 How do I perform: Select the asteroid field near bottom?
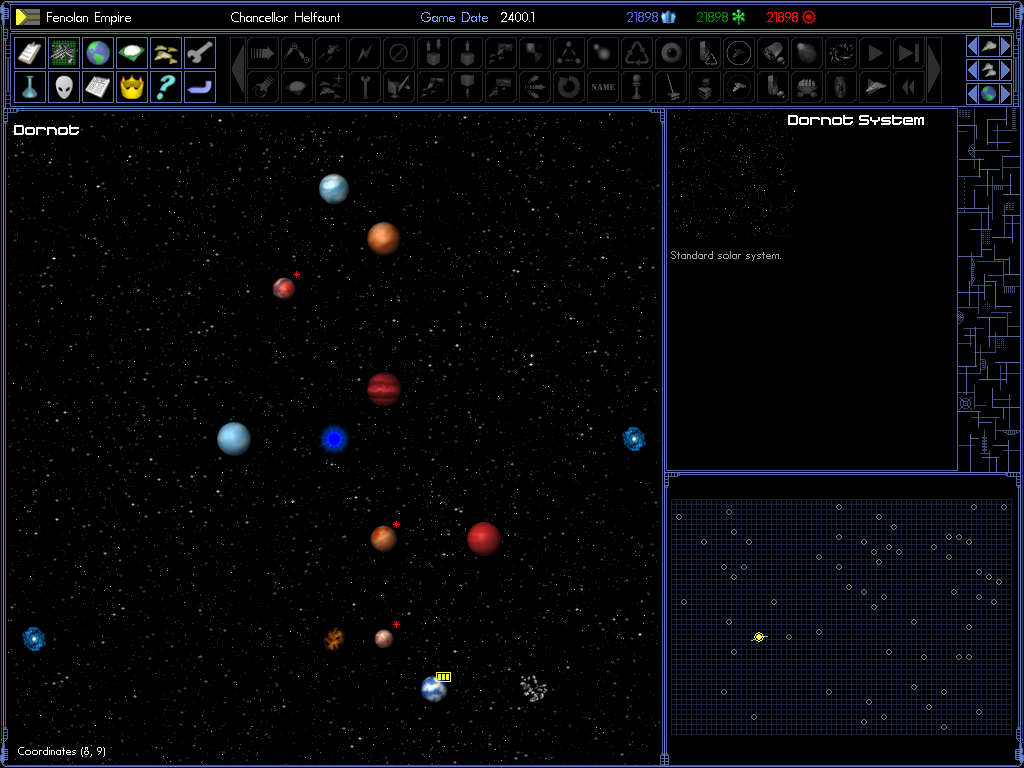point(534,688)
